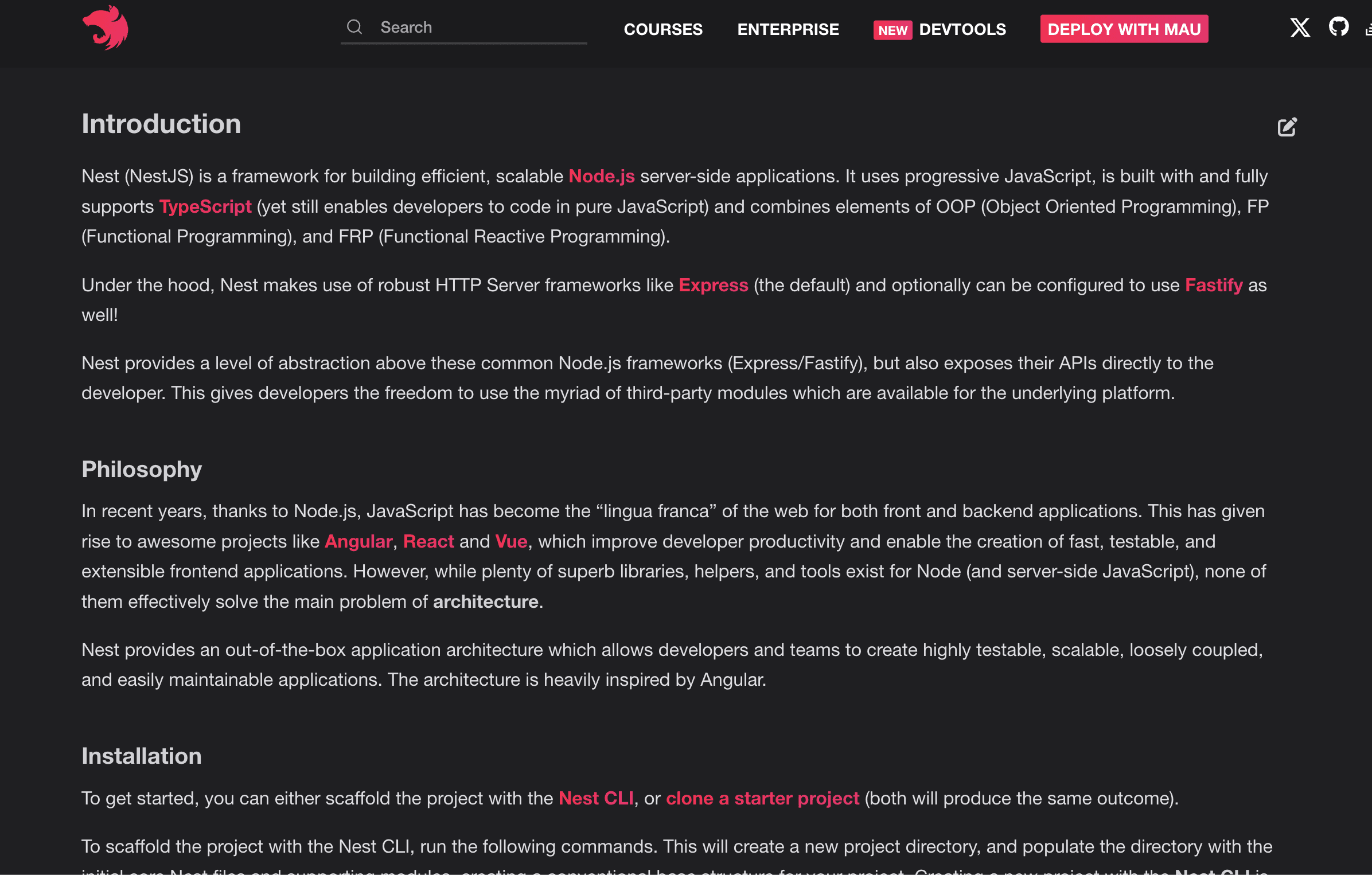Open the Courses menu item
The width and height of the screenshot is (1372, 875).
click(663, 29)
